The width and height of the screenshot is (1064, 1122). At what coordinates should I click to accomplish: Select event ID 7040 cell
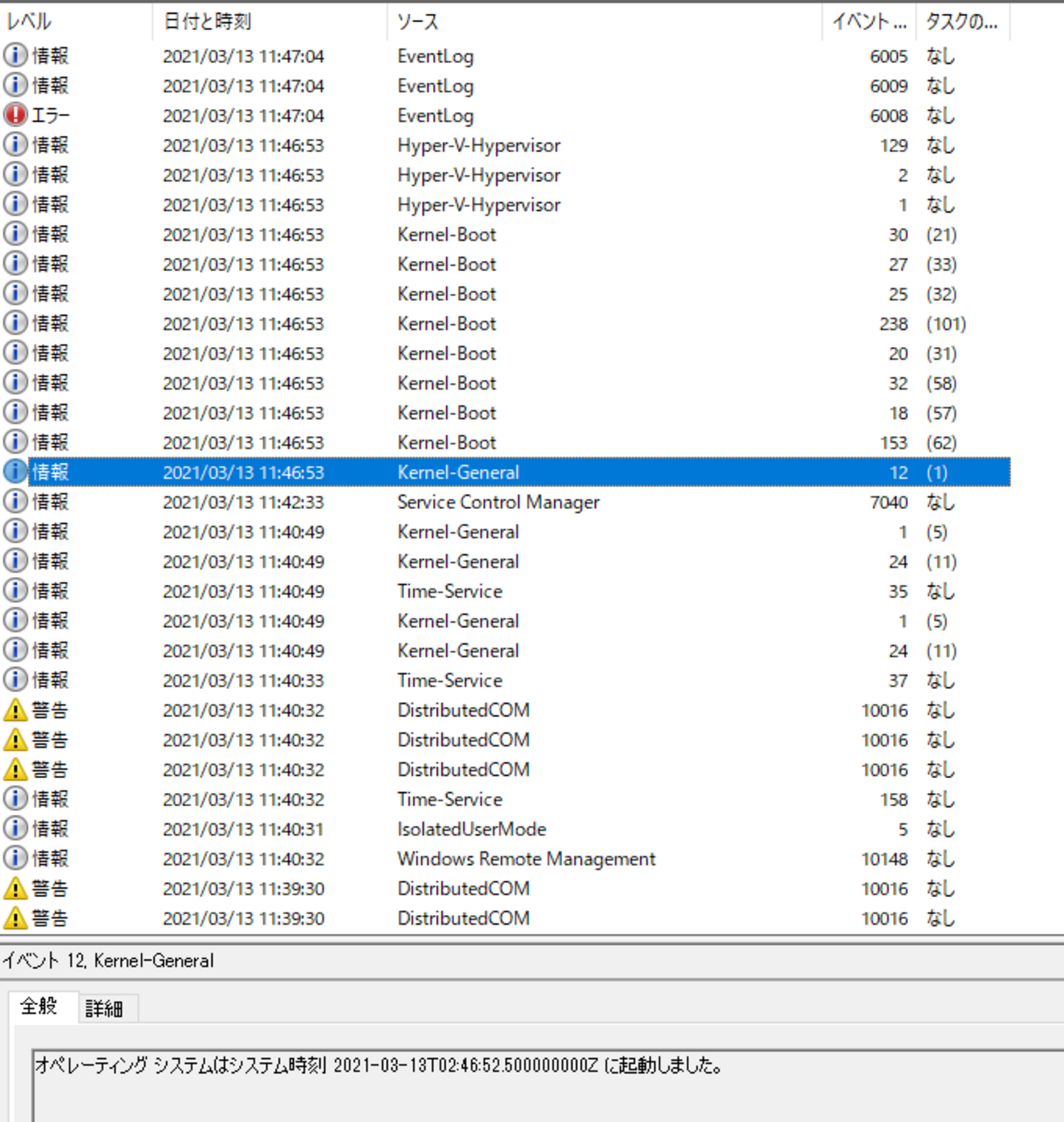[889, 502]
